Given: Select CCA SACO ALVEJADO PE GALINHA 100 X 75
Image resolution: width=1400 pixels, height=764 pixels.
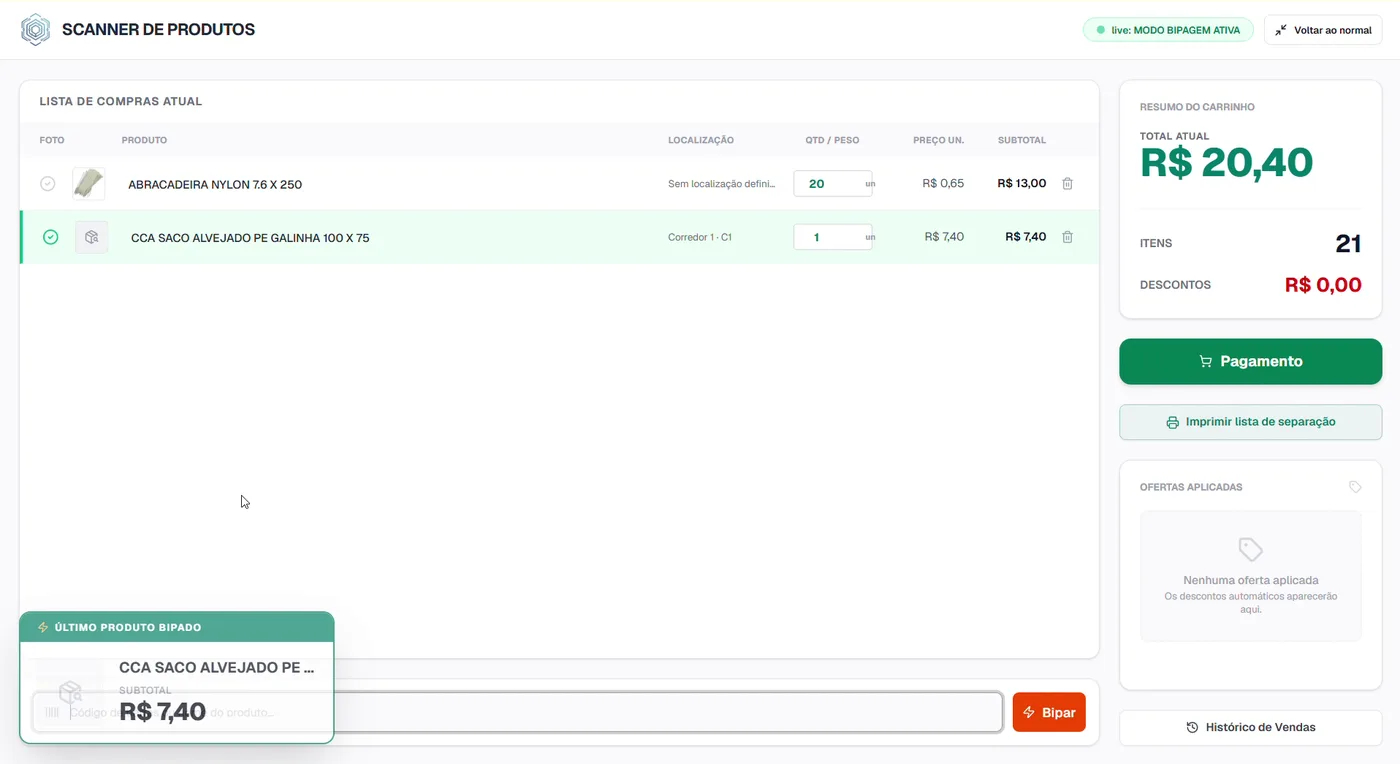Looking at the screenshot, I should [x=250, y=238].
